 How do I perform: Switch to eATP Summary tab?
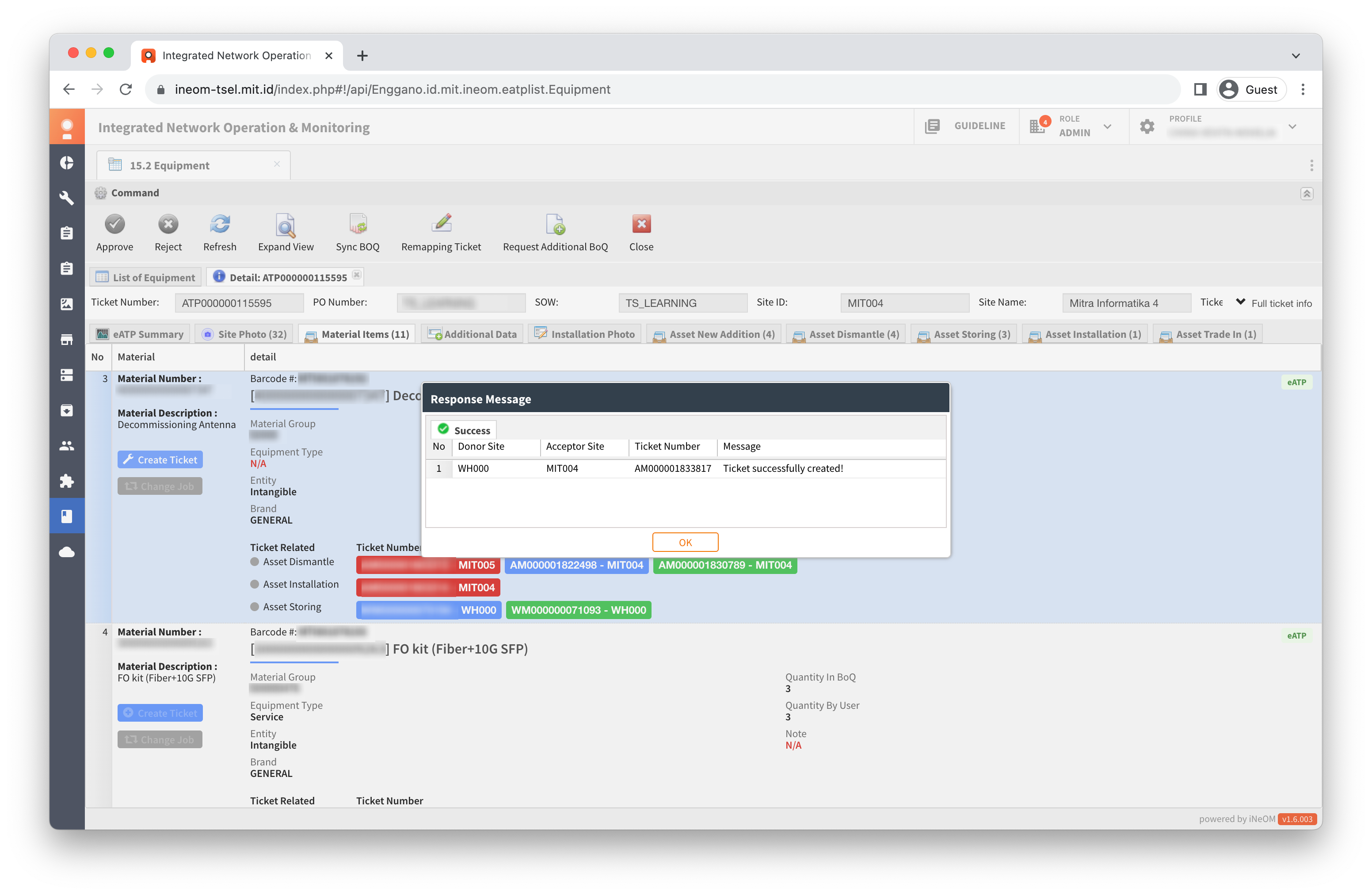tap(139, 334)
